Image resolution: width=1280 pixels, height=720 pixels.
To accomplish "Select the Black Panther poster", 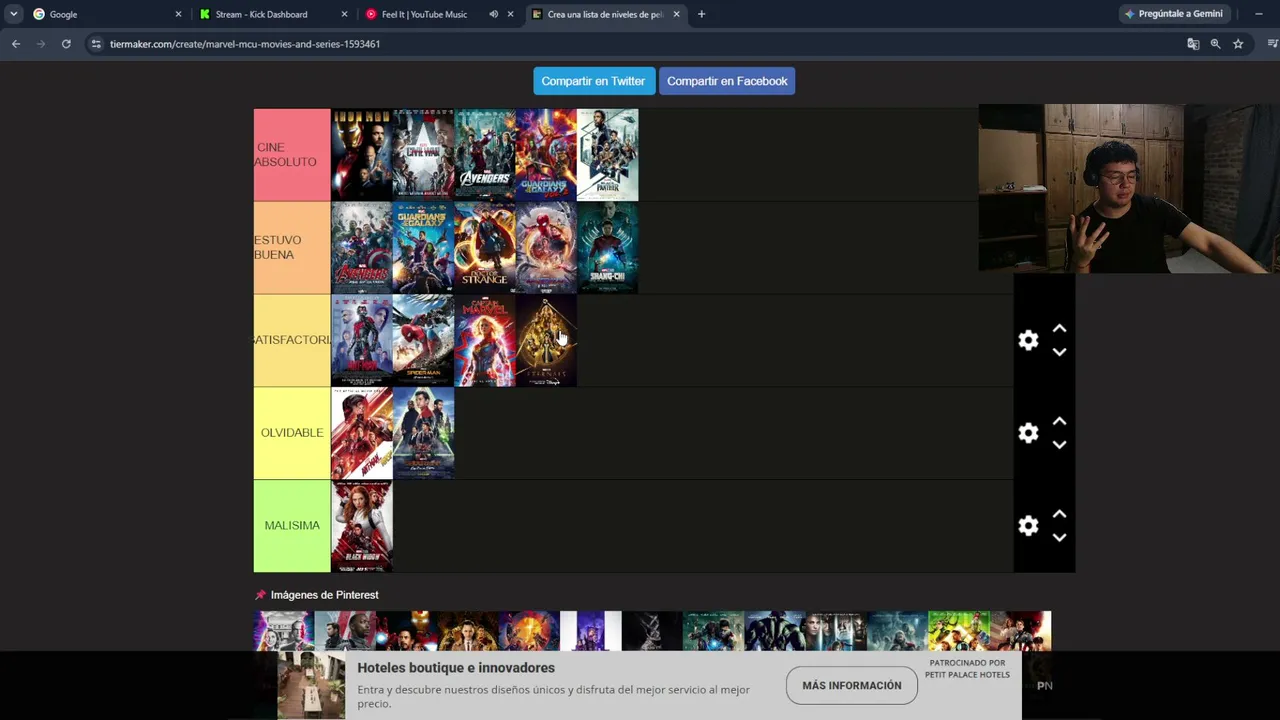I will 608,155.
